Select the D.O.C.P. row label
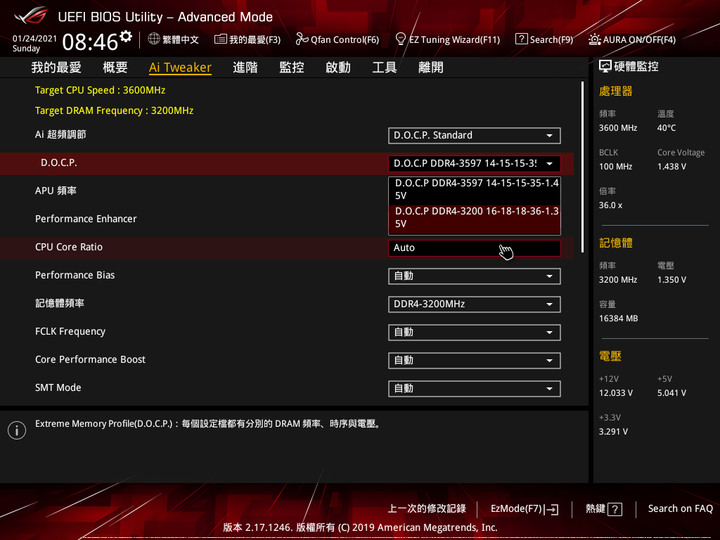 (x=59, y=163)
